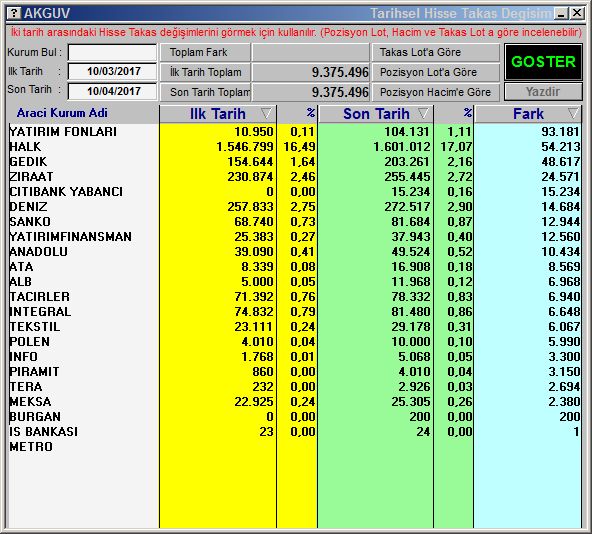Select the HALK row in institution list
Screen dimensions: 592x534
click(294, 147)
